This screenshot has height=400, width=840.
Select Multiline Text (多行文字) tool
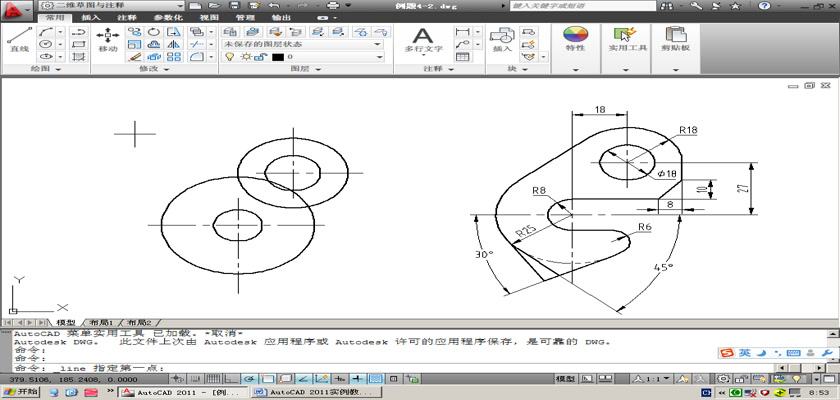coord(423,40)
